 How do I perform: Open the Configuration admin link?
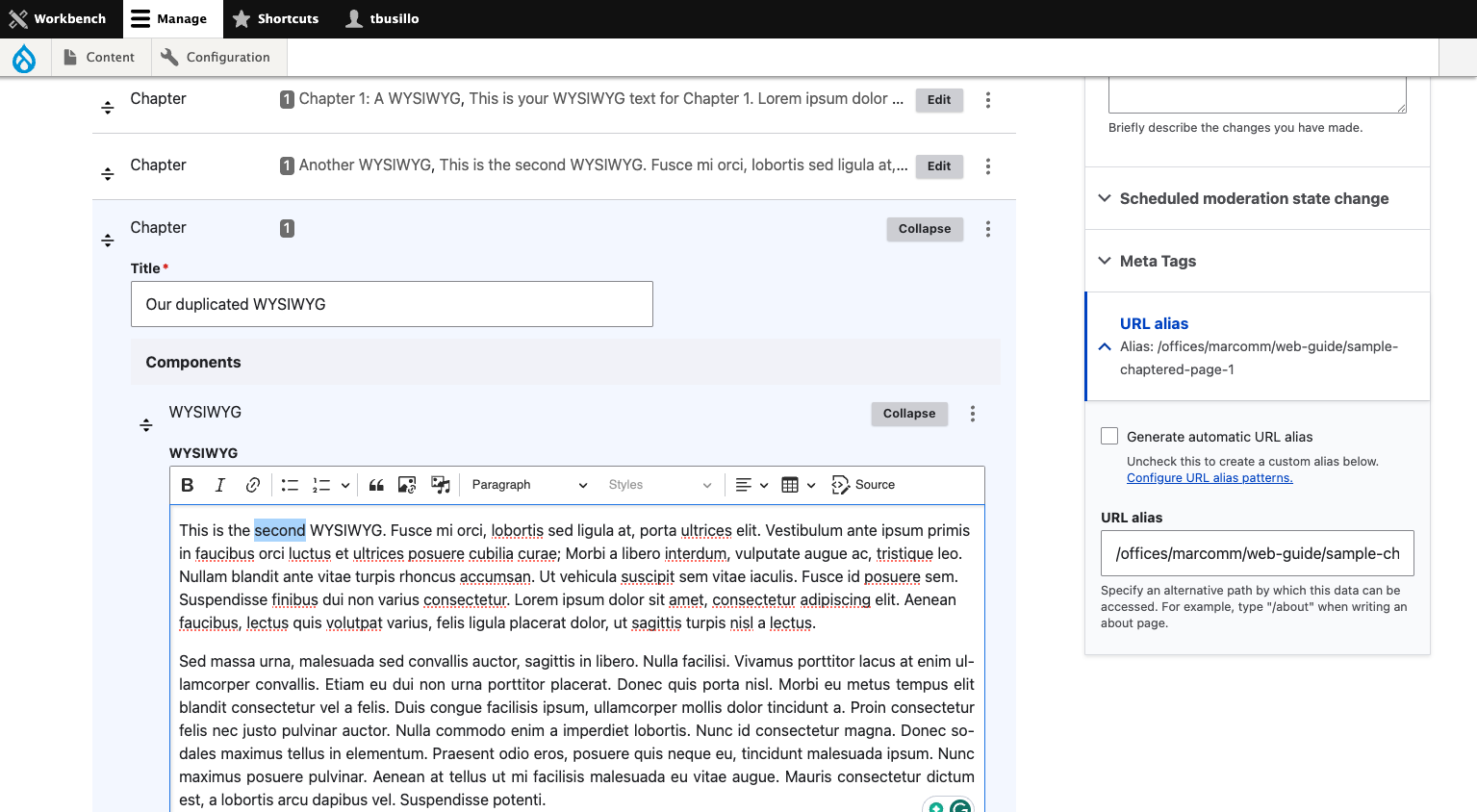click(216, 57)
